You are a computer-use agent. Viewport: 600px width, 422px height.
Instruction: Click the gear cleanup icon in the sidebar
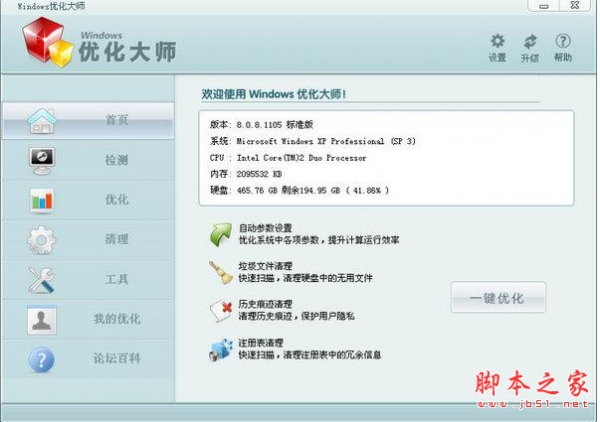click(42, 240)
